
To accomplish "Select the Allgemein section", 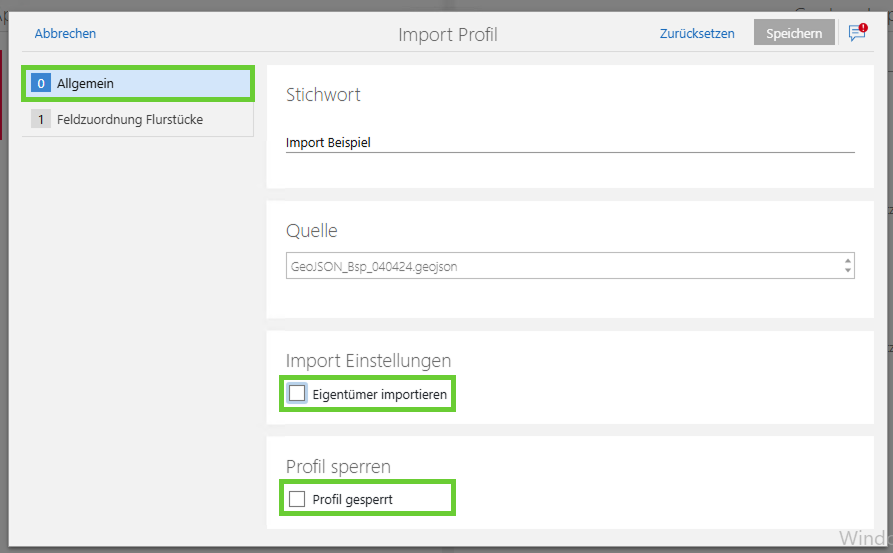I will [x=138, y=84].
